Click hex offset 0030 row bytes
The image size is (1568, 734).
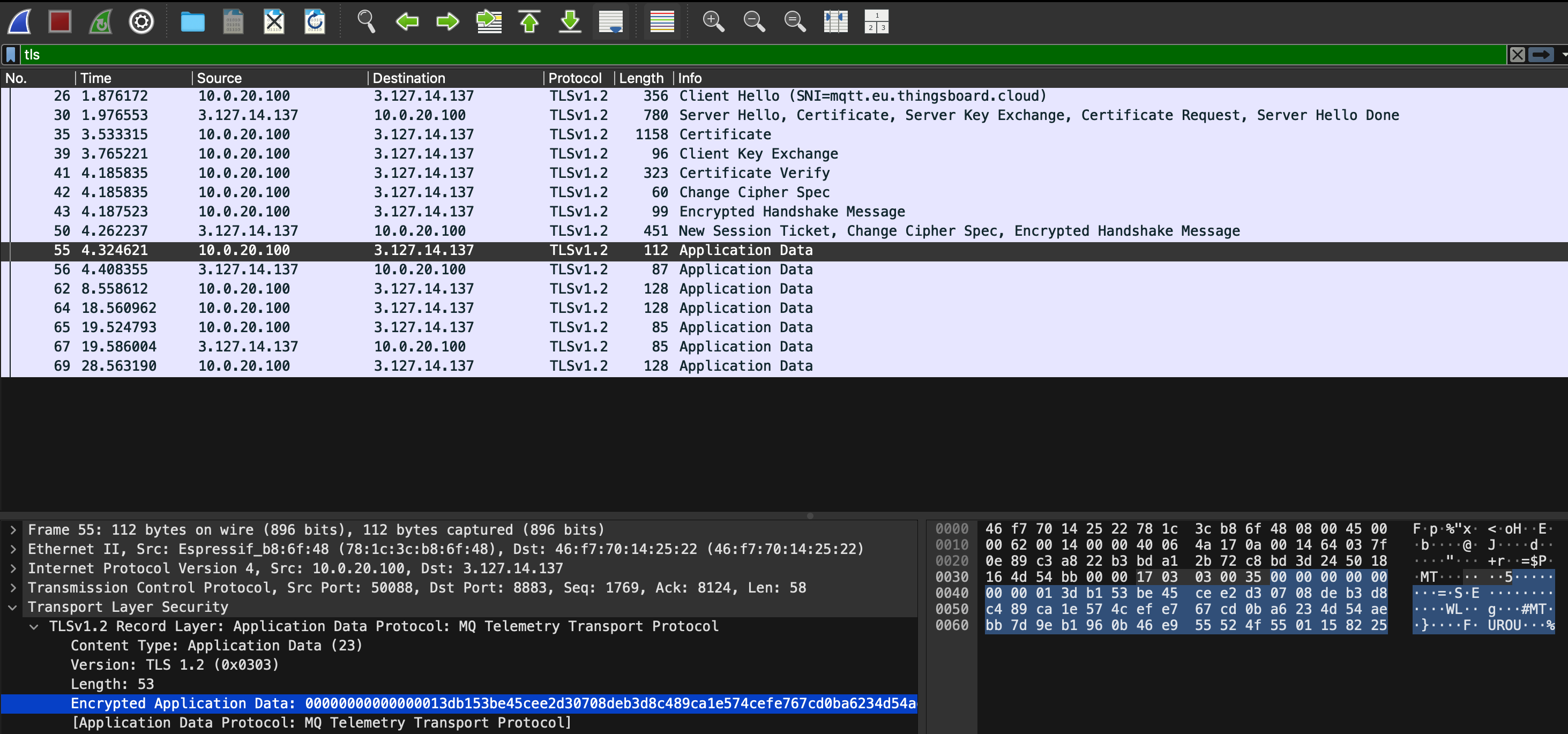(x=1185, y=577)
